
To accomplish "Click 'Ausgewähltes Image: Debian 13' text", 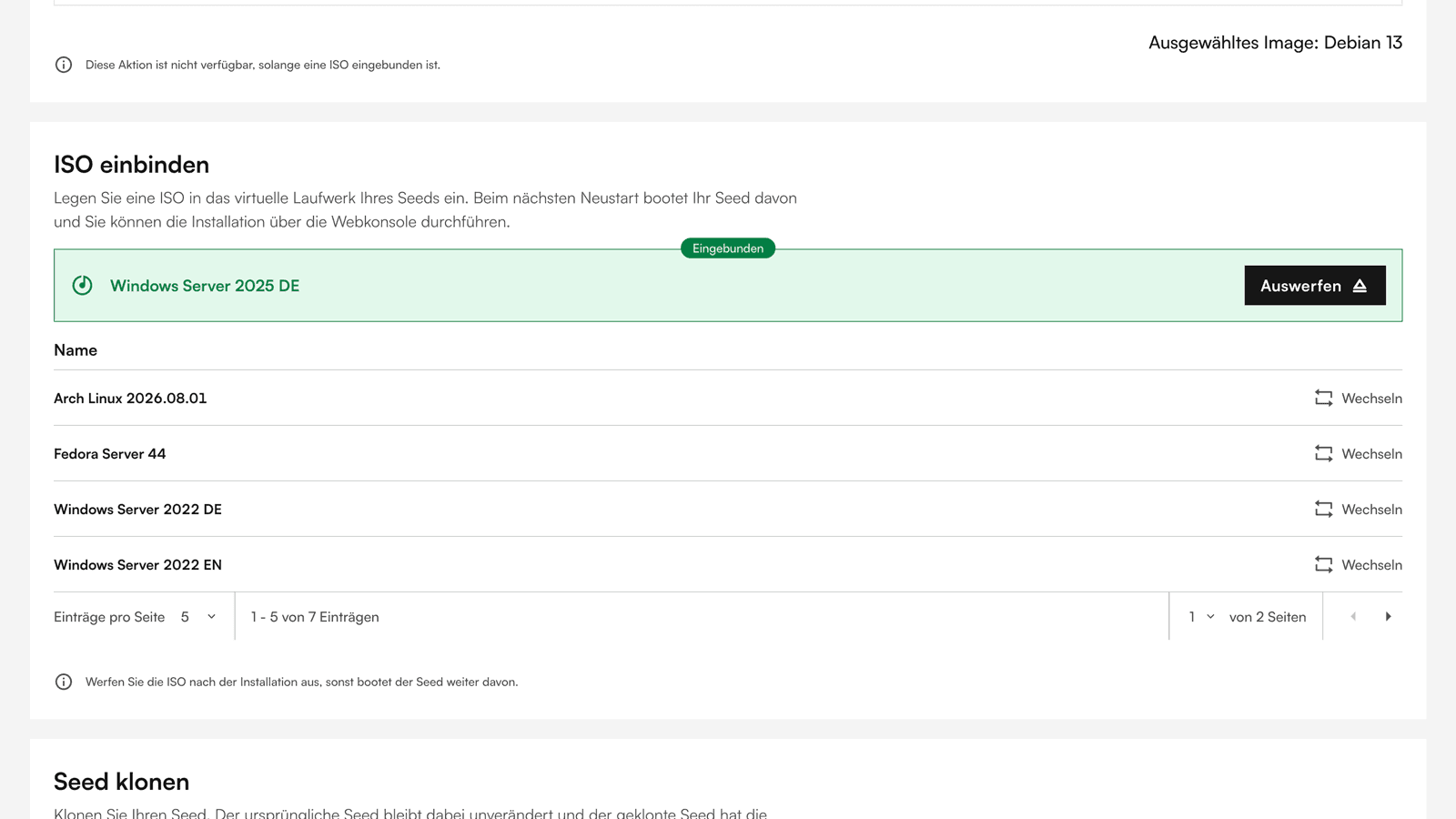I will coord(1275,43).
